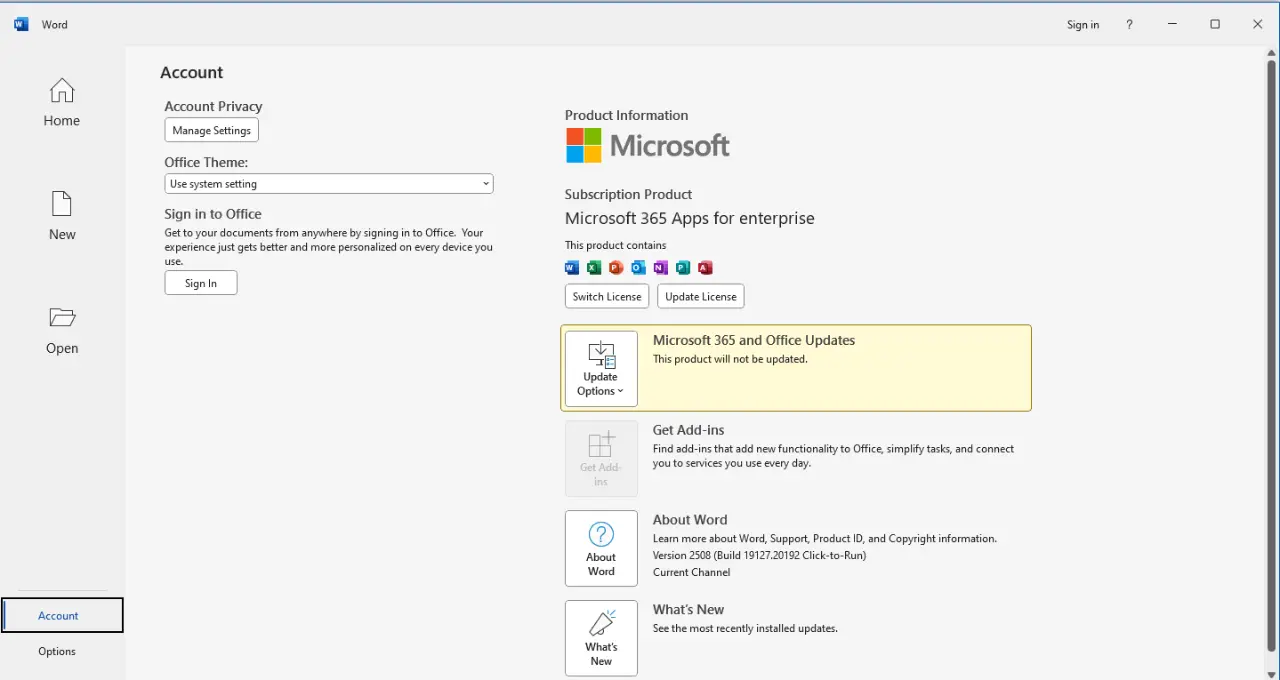The image size is (1280, 680).
Task: Click the Word icon under product contents
Action: click(x=572, y=267)
